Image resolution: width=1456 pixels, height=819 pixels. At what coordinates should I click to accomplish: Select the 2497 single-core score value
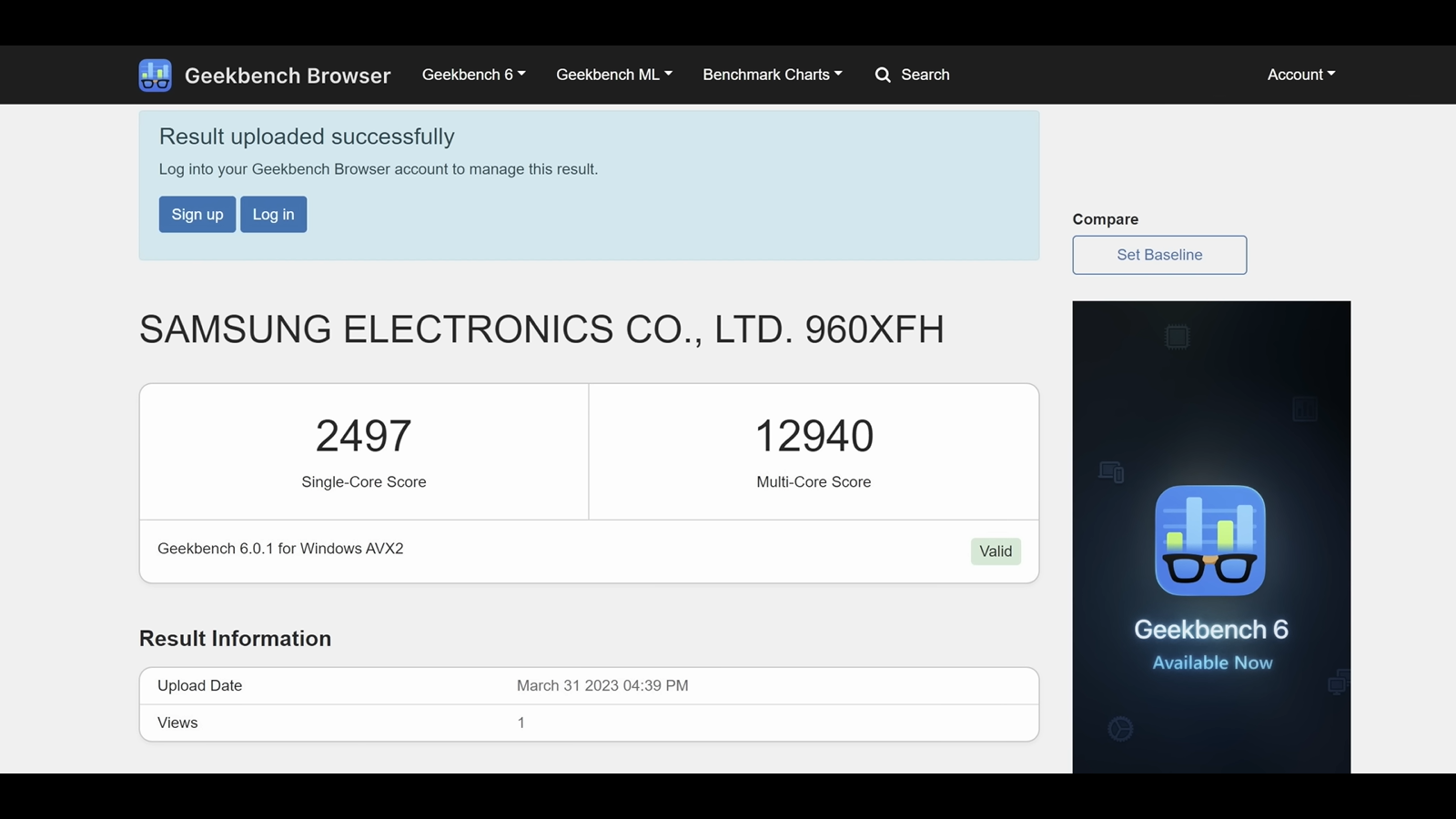pos(364,436)
